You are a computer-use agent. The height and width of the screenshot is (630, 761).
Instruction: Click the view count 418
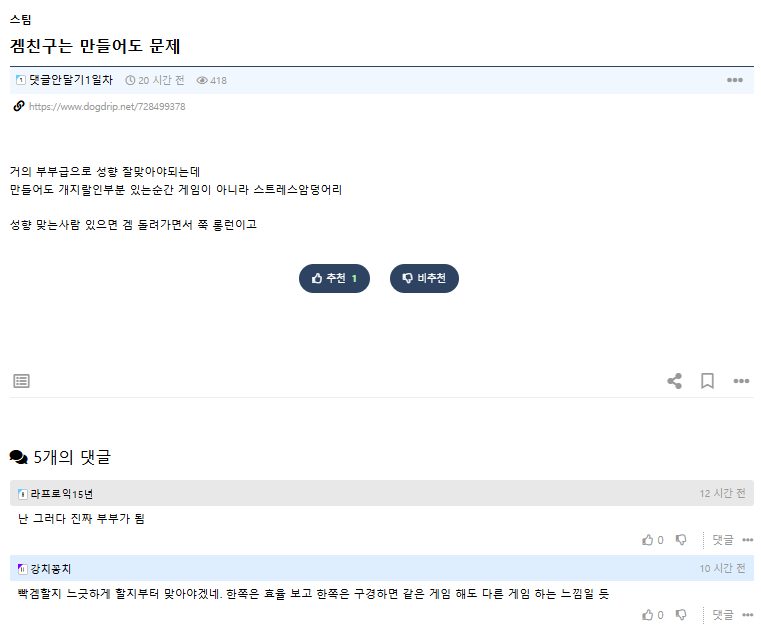(x=218, y=81)
